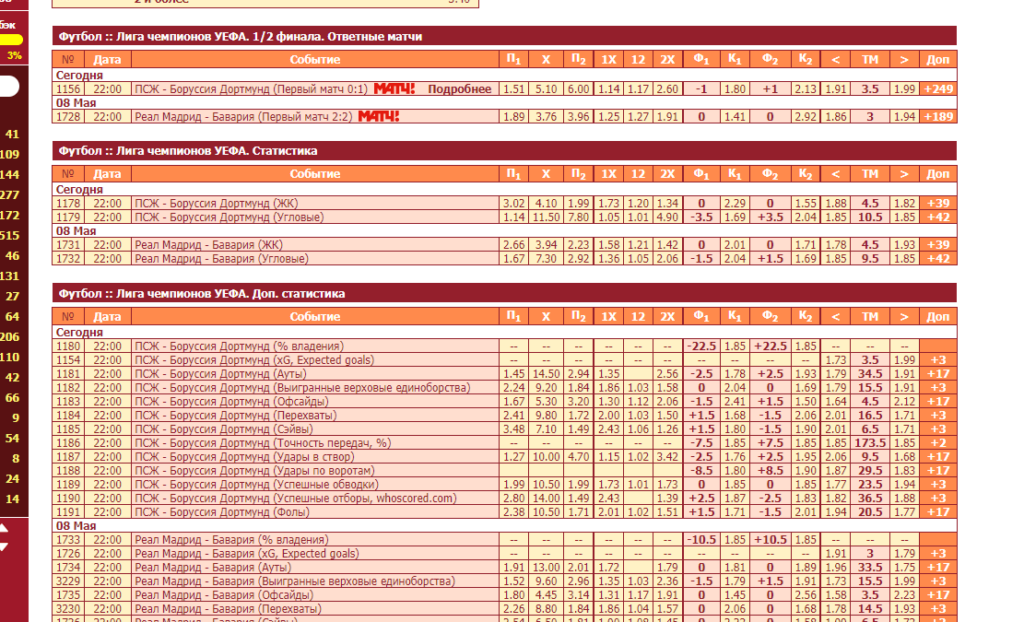The image size is (1024, 622).
Task: Open the 1/2 финала. Ответные матчи section header
Action: [x=504, y=37]
